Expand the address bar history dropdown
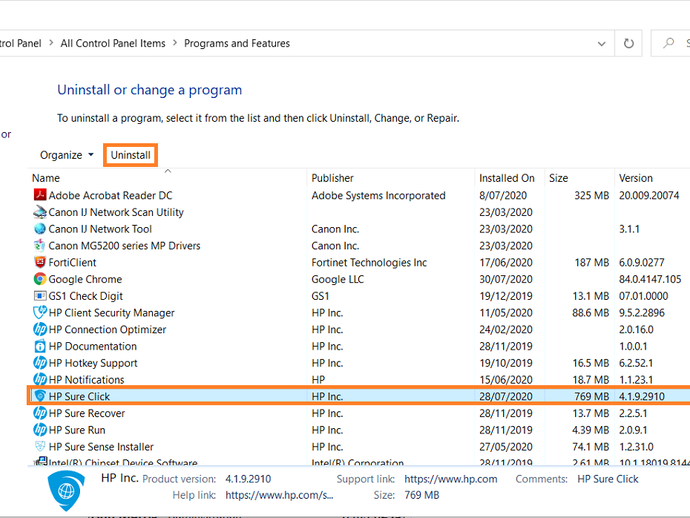Image resolution: width=690 pixels, height=518 pixels. point(601,44)
